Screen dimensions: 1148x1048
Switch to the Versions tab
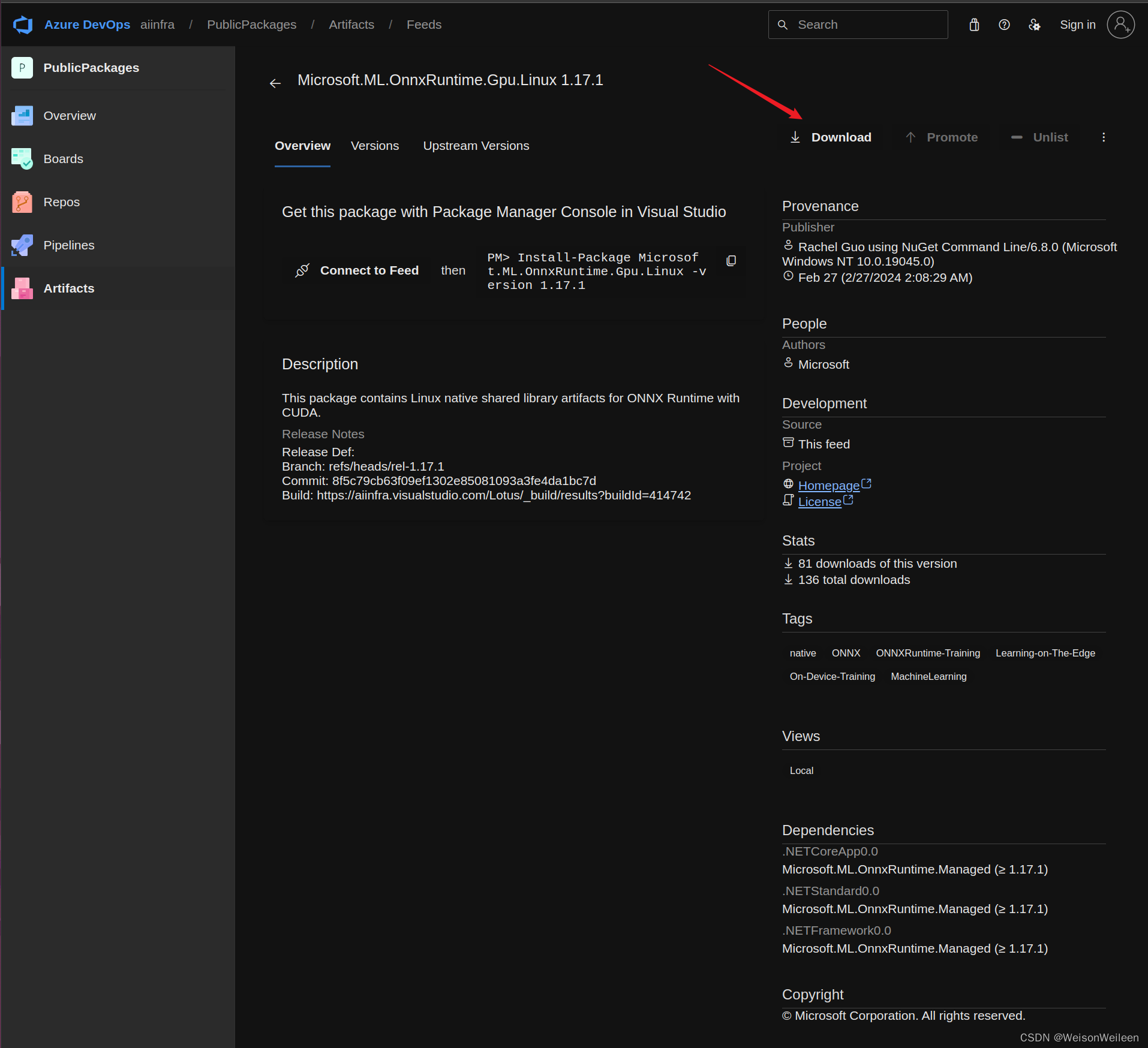(375, 146)
